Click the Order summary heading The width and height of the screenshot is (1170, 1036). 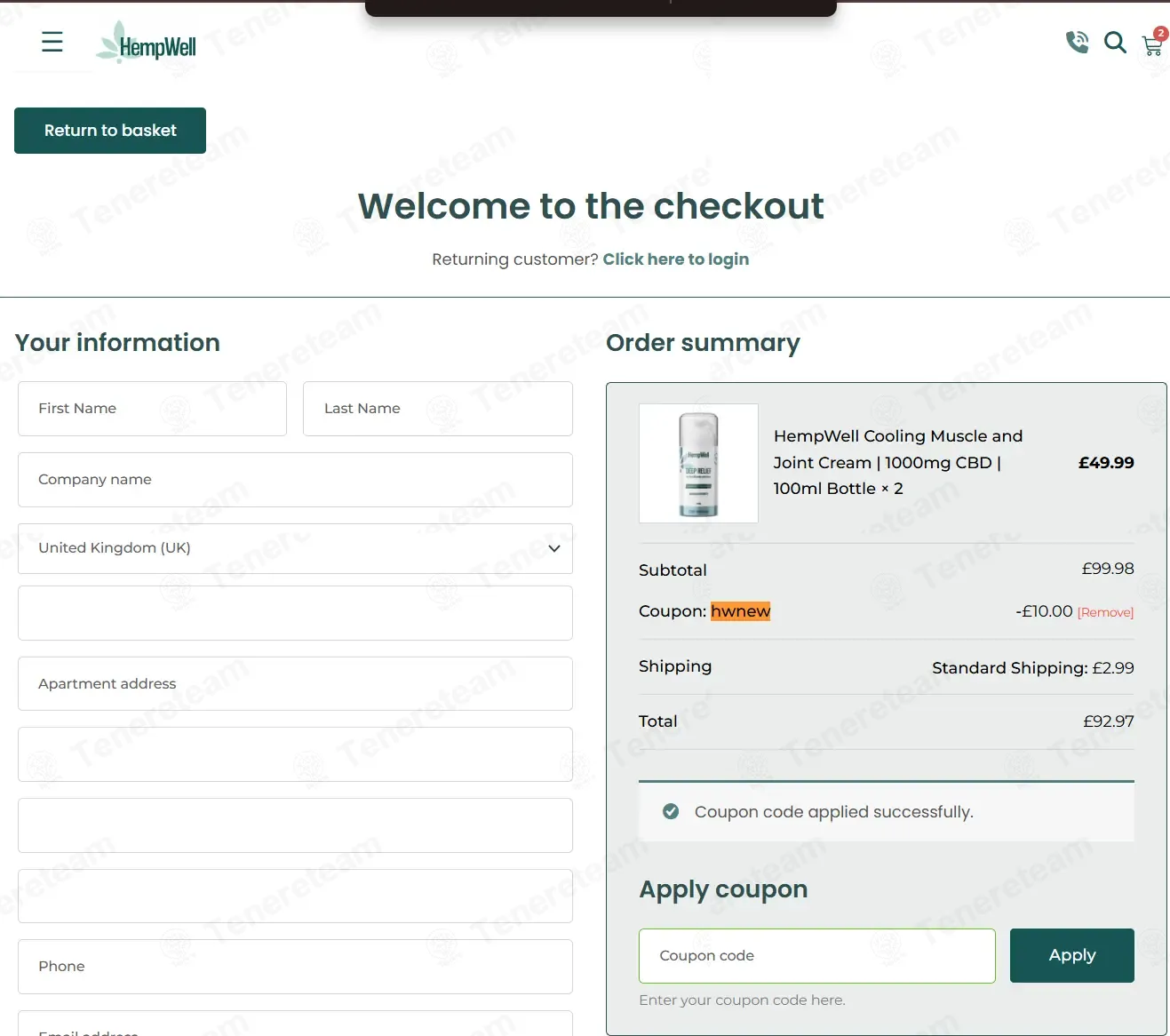[703, 343]
